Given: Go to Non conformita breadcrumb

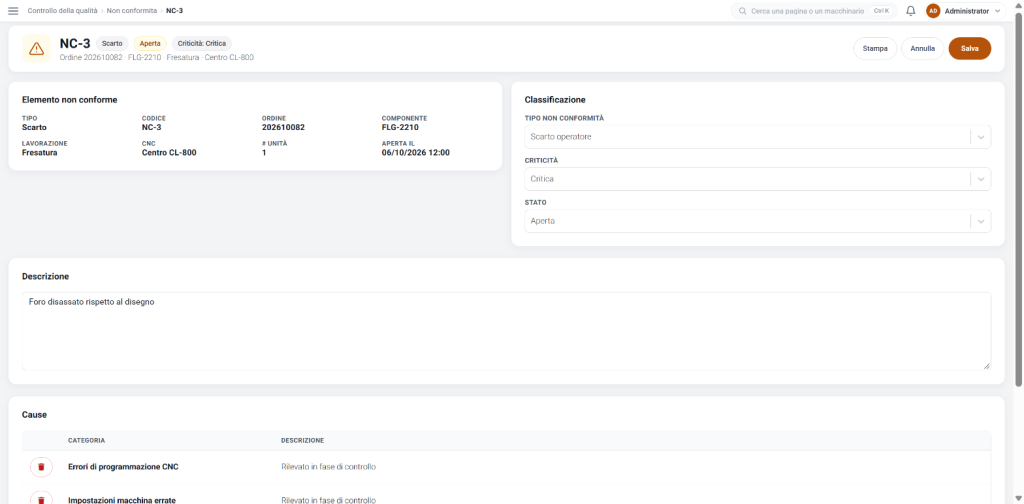Looking at the screenshot, I should [x=132, y=11].
